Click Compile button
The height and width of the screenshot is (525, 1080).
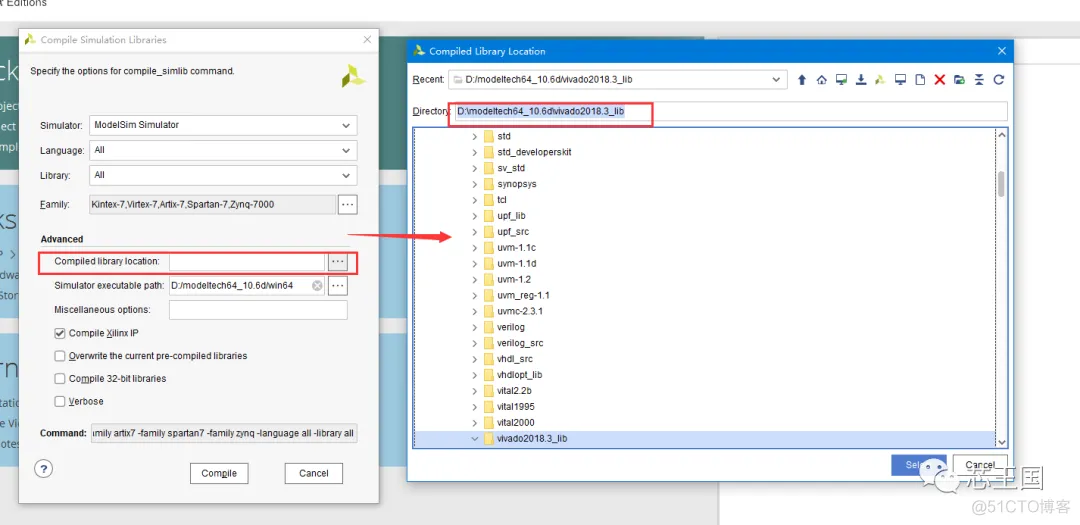click(x=219, y=473)
